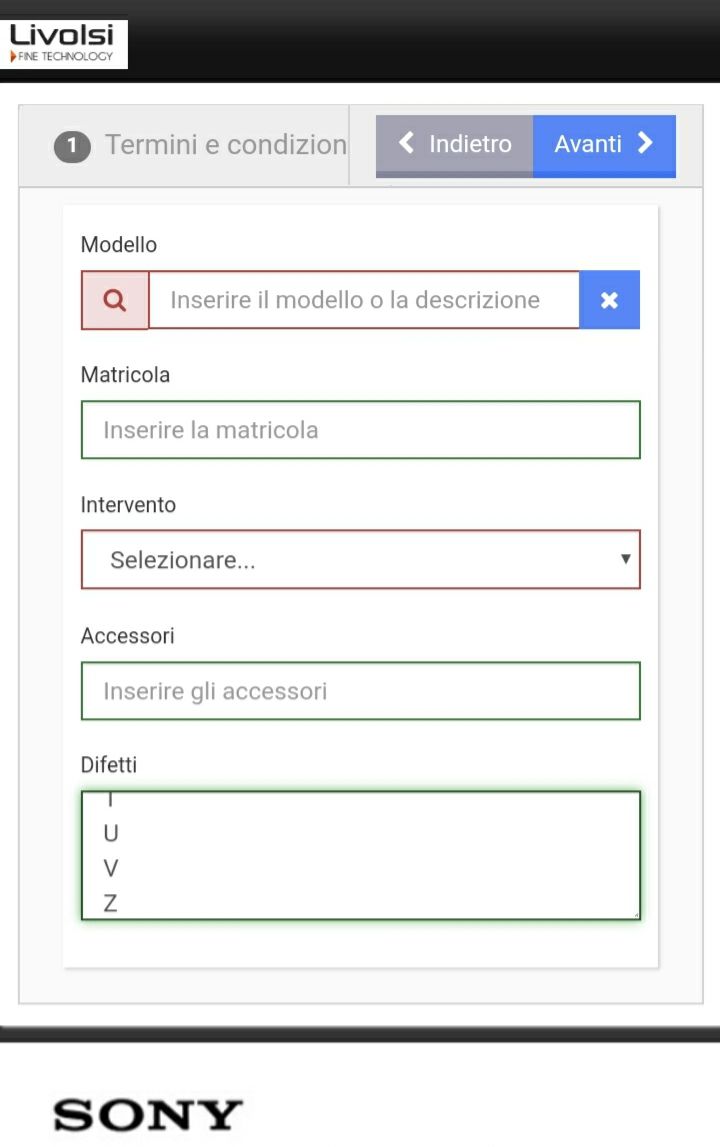Open the Termini e condizioni tab
This screenshot has height=1147, width=720.
click(x=225, y=145)
